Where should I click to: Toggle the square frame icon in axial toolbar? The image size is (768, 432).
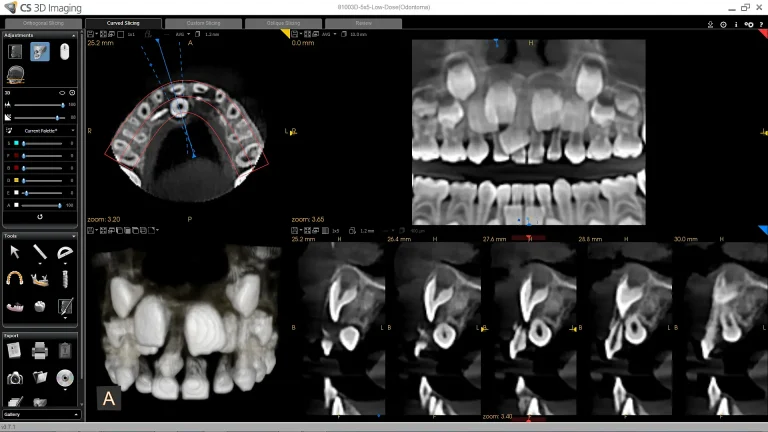(x=120, y=34)
